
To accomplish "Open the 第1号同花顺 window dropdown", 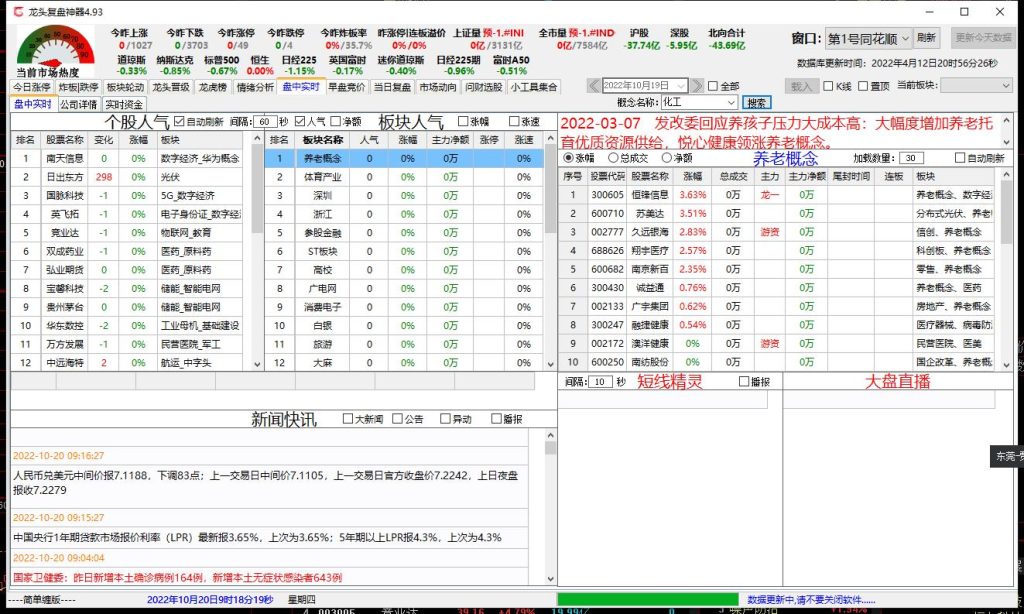I will (905, 38).
